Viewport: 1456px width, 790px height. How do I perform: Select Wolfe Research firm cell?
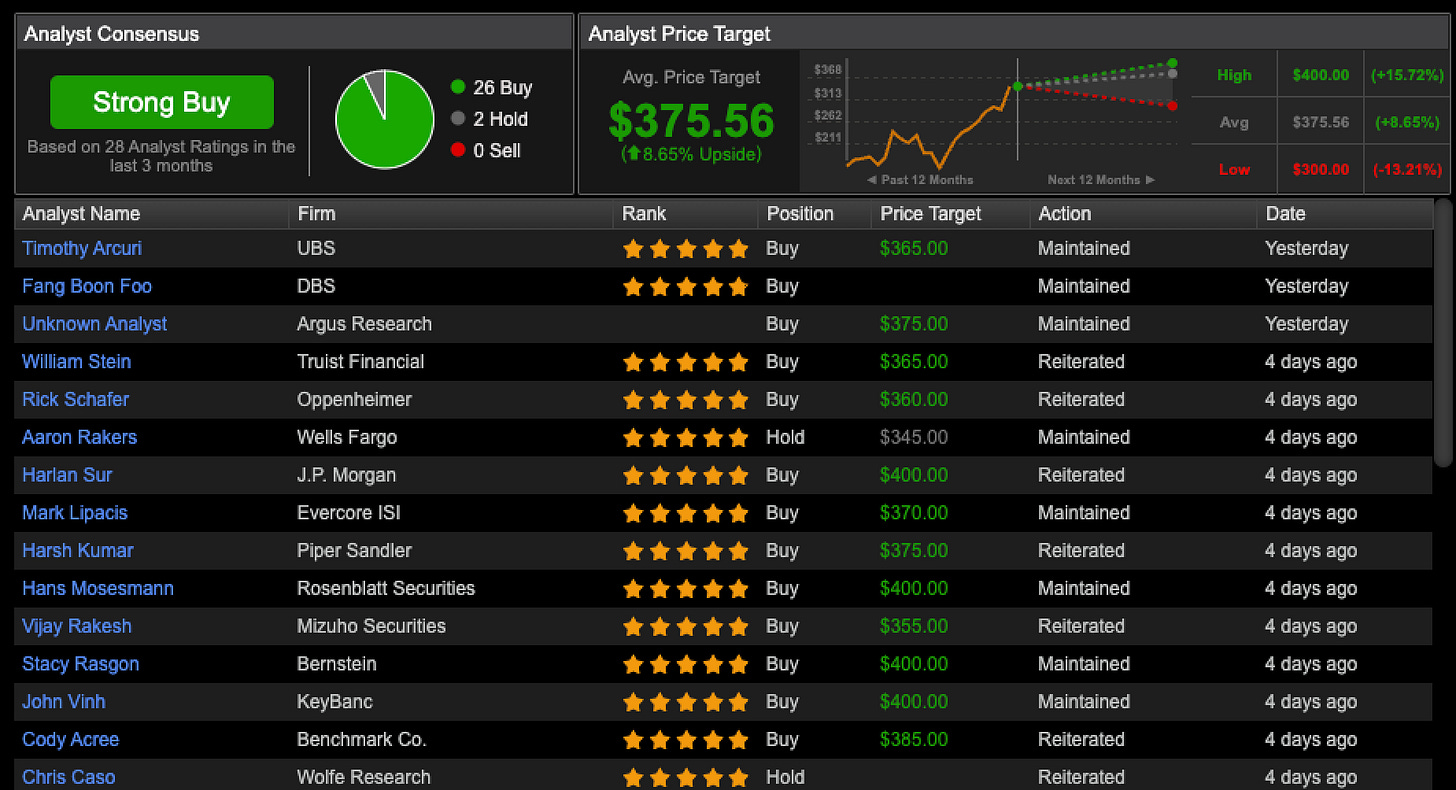(364, 777)
